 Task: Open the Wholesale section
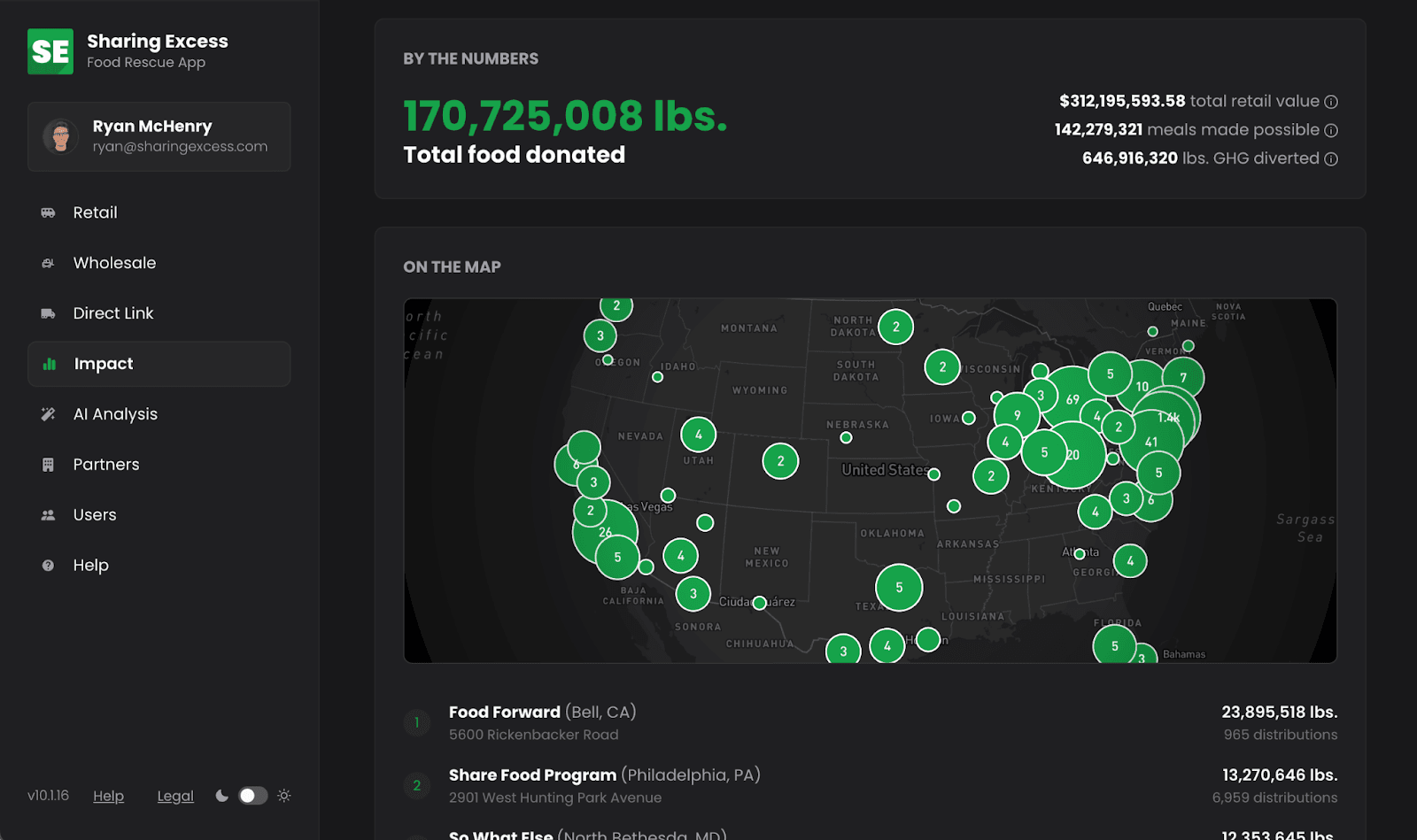click(x=114, y=263)
